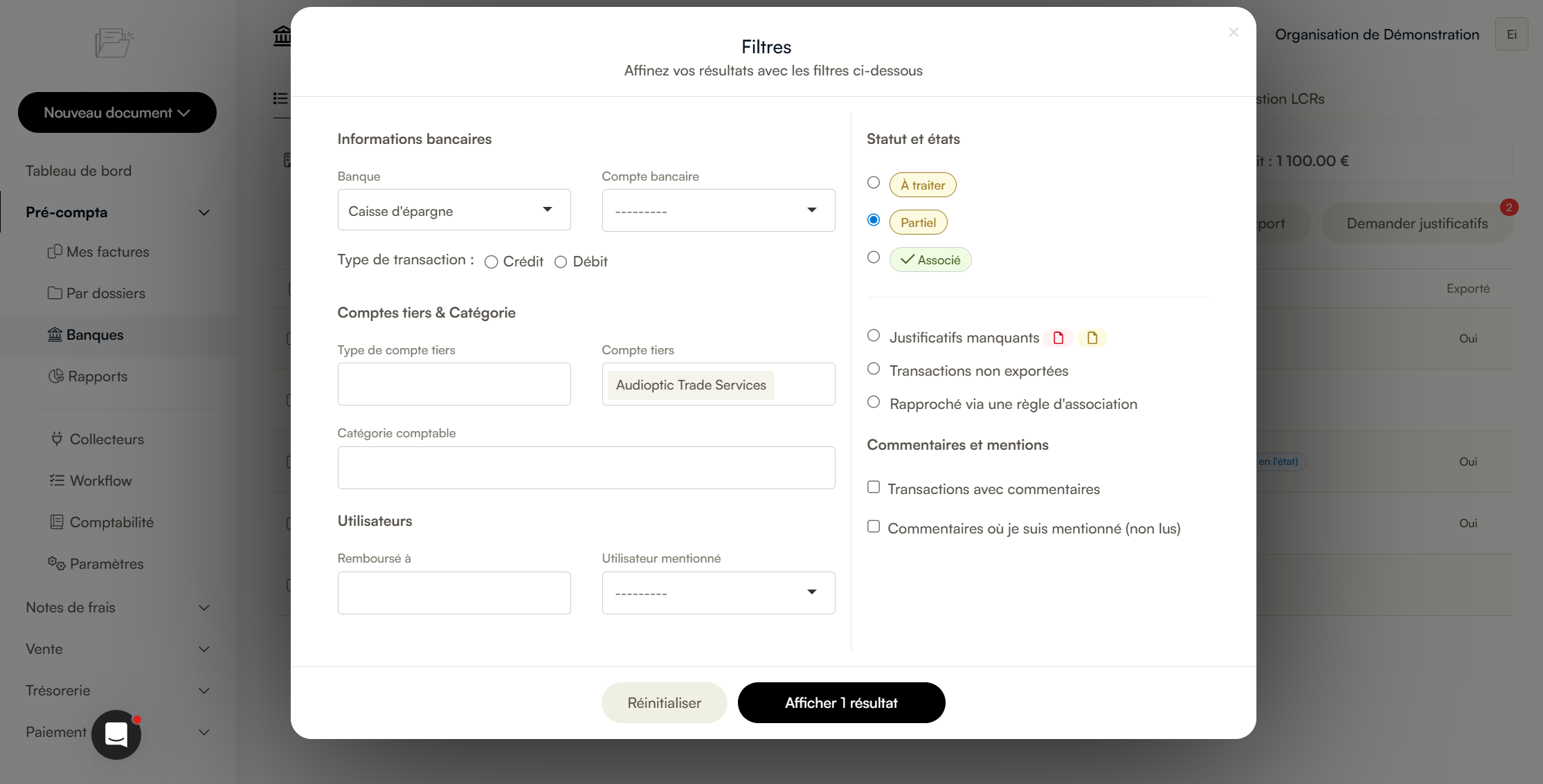Click the app logo in the sidebar
Image resolution: width=1543 pixels, height=784 pixels.
(114, 43)
